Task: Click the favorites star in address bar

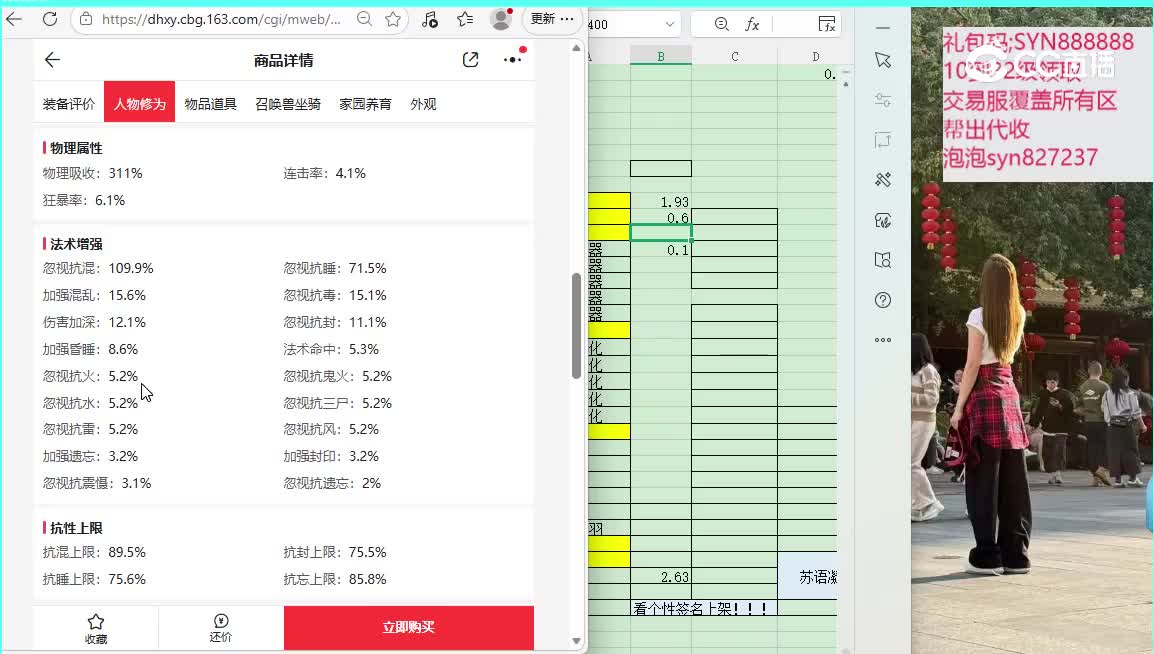Action: click(392, 19)
